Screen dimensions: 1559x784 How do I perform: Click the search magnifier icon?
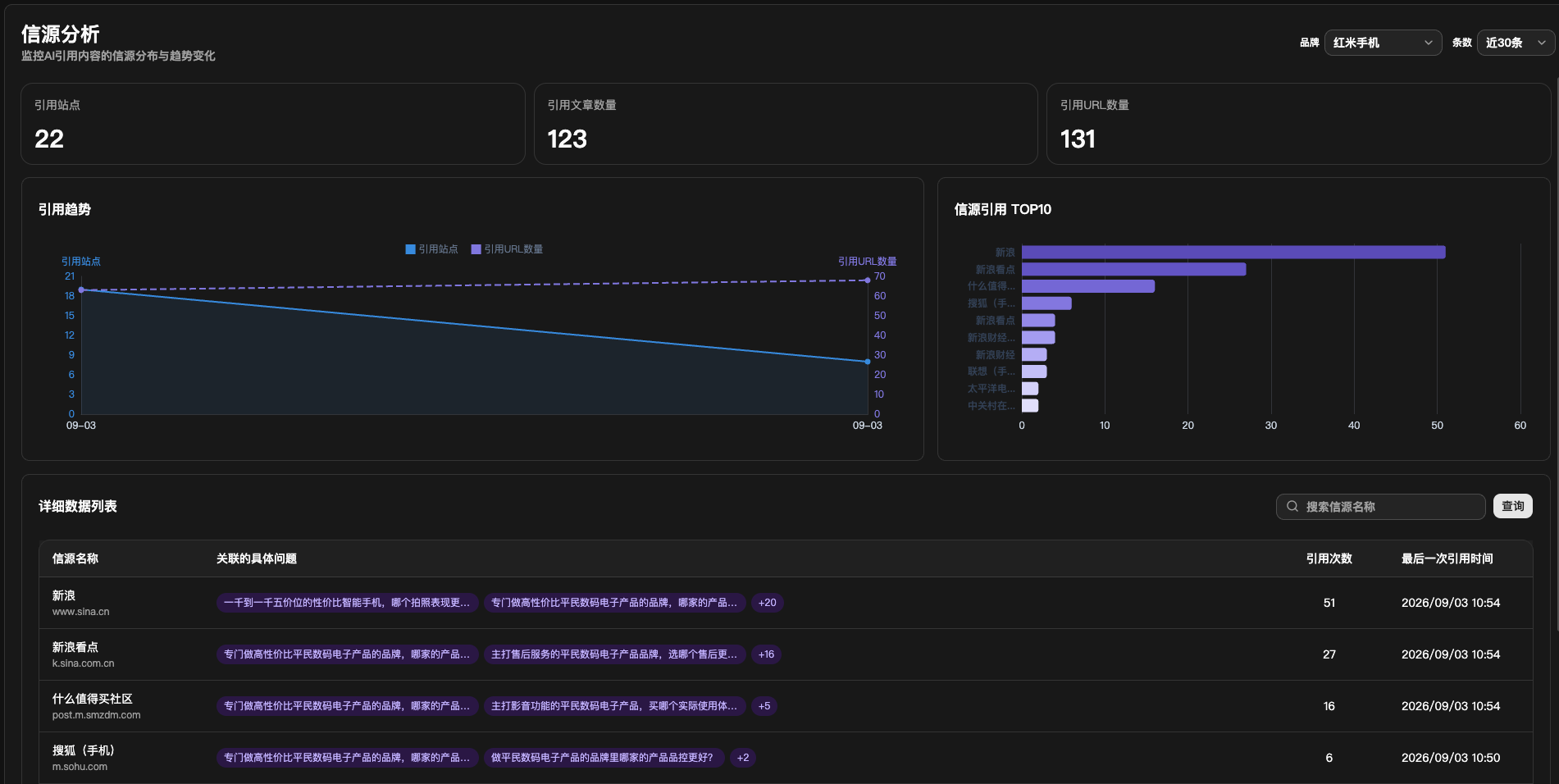1292,507
